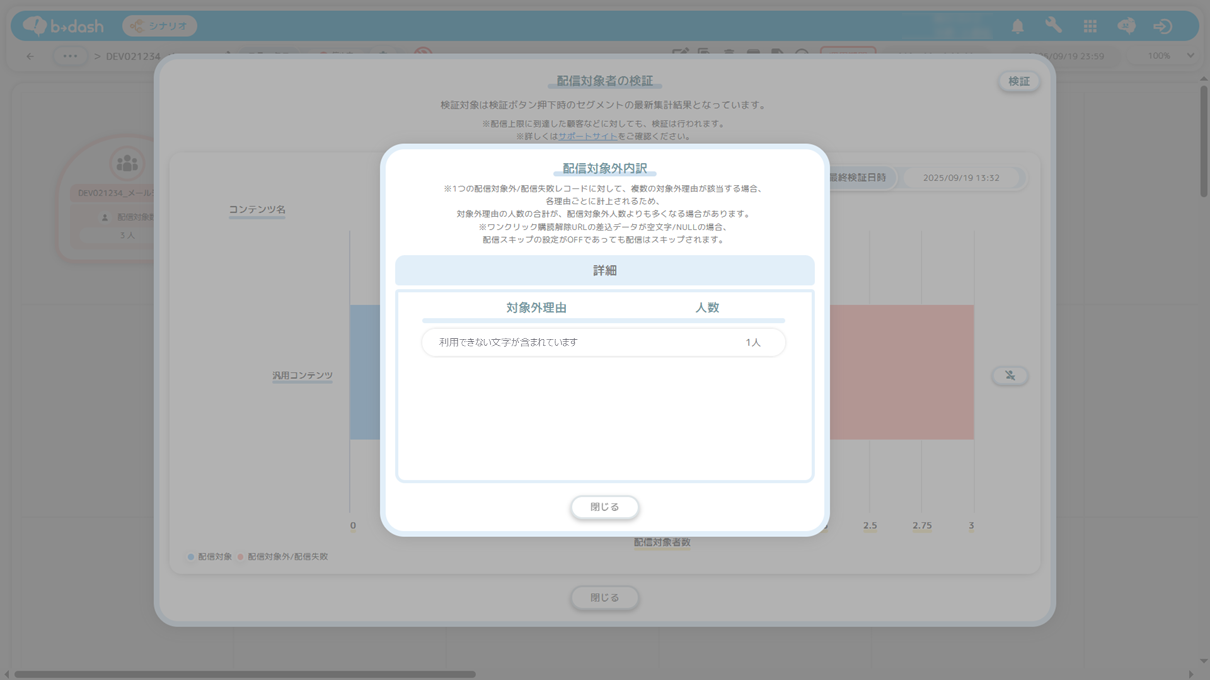Expand the 100% zoom dropdown
This screenshot has height=680, width=1210.
coord(1168,56)
